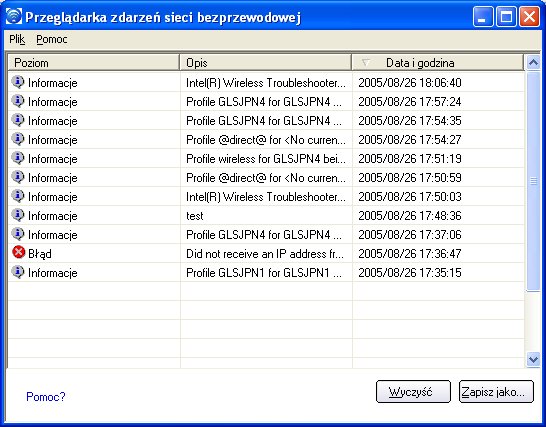Open the Plik menu
This screenshot has width=546, height=427.
[17, 39]
